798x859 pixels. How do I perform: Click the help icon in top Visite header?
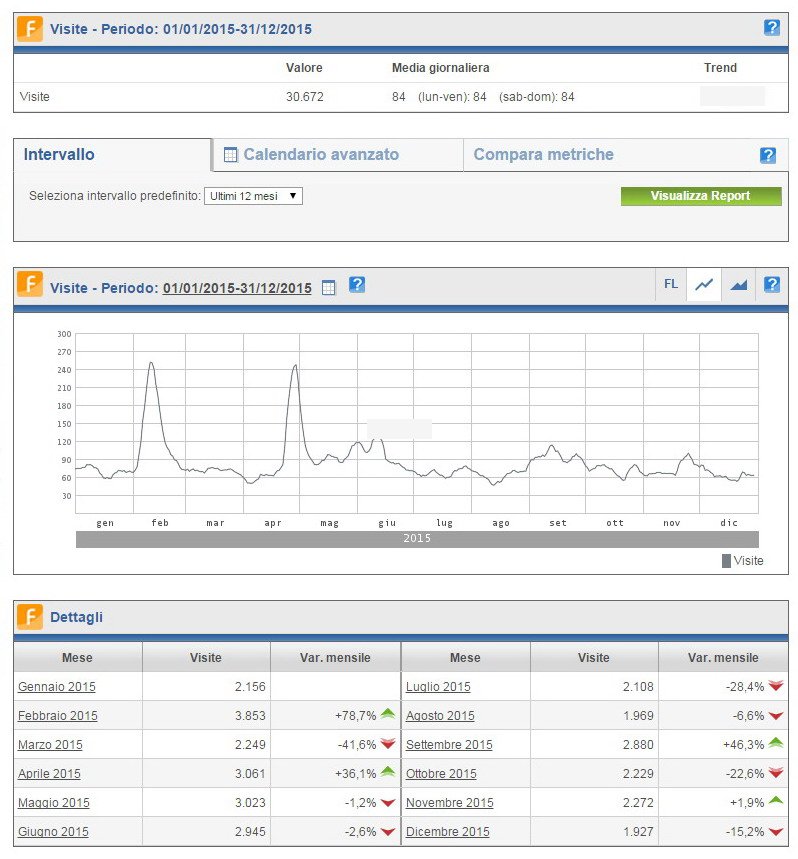(x=771, y=28)
